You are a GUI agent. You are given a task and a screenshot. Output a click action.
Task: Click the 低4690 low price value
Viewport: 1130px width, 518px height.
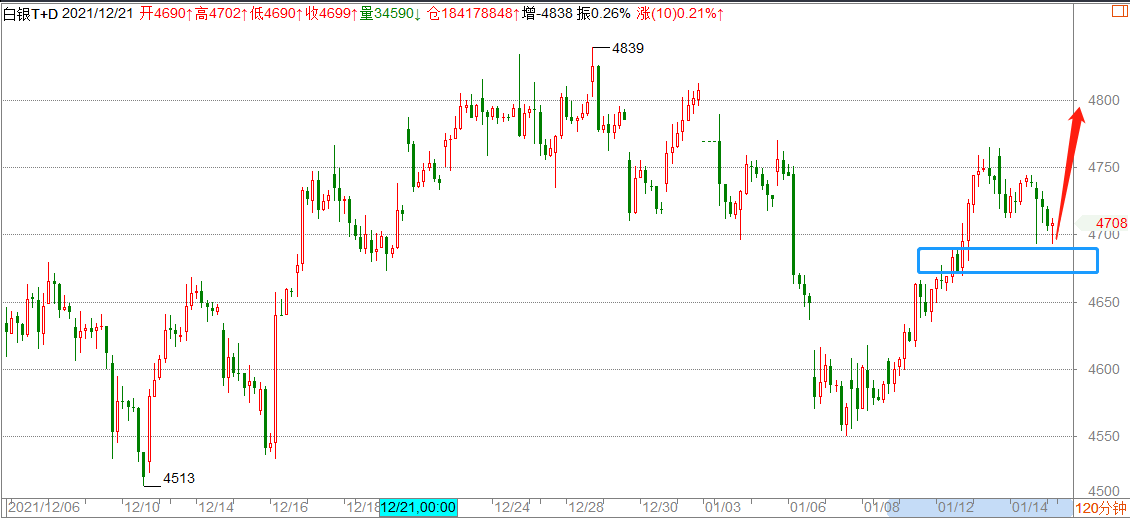pyautogui.click(x=276, y=13)
